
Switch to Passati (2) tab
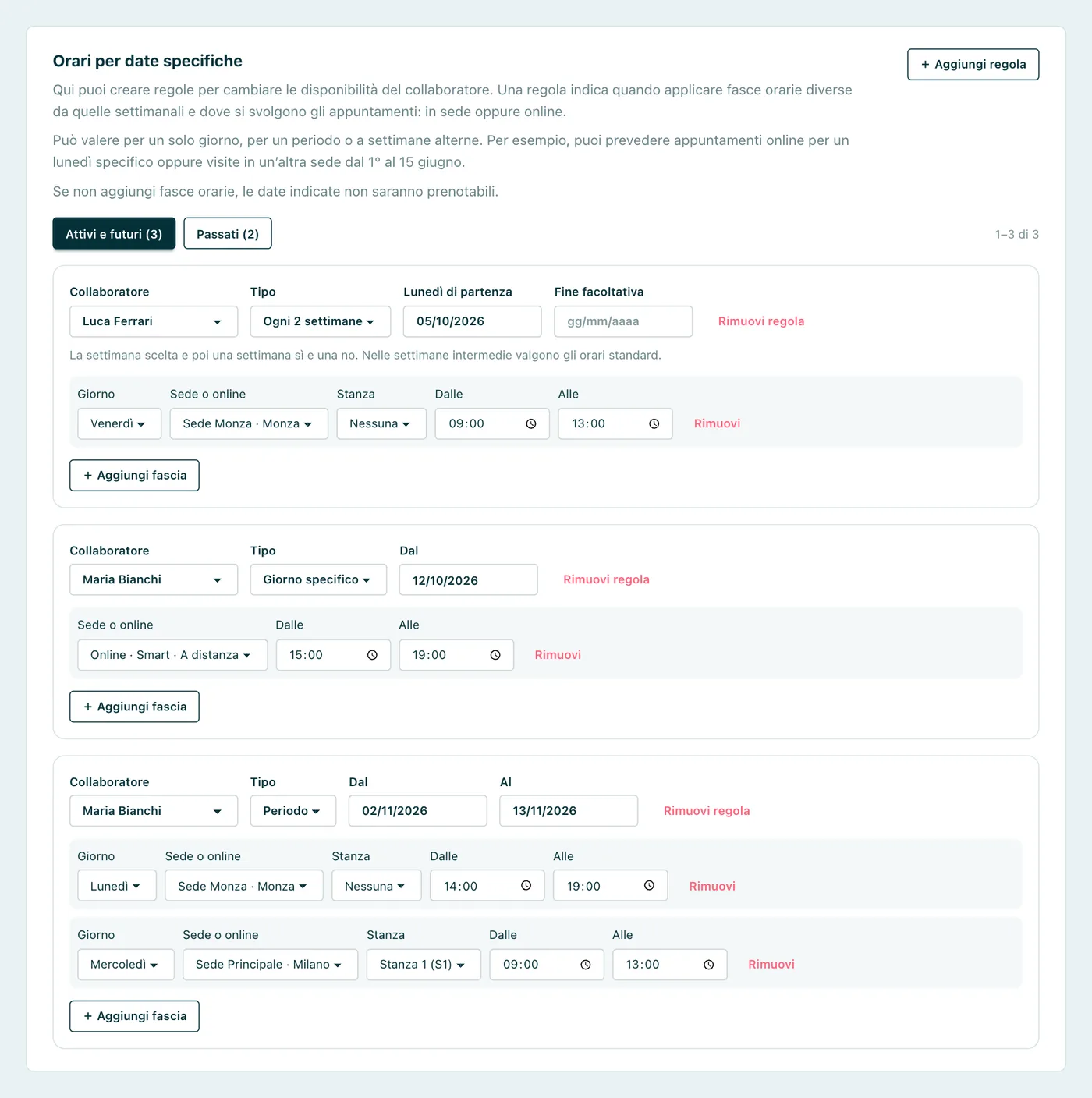coord(228,233)
